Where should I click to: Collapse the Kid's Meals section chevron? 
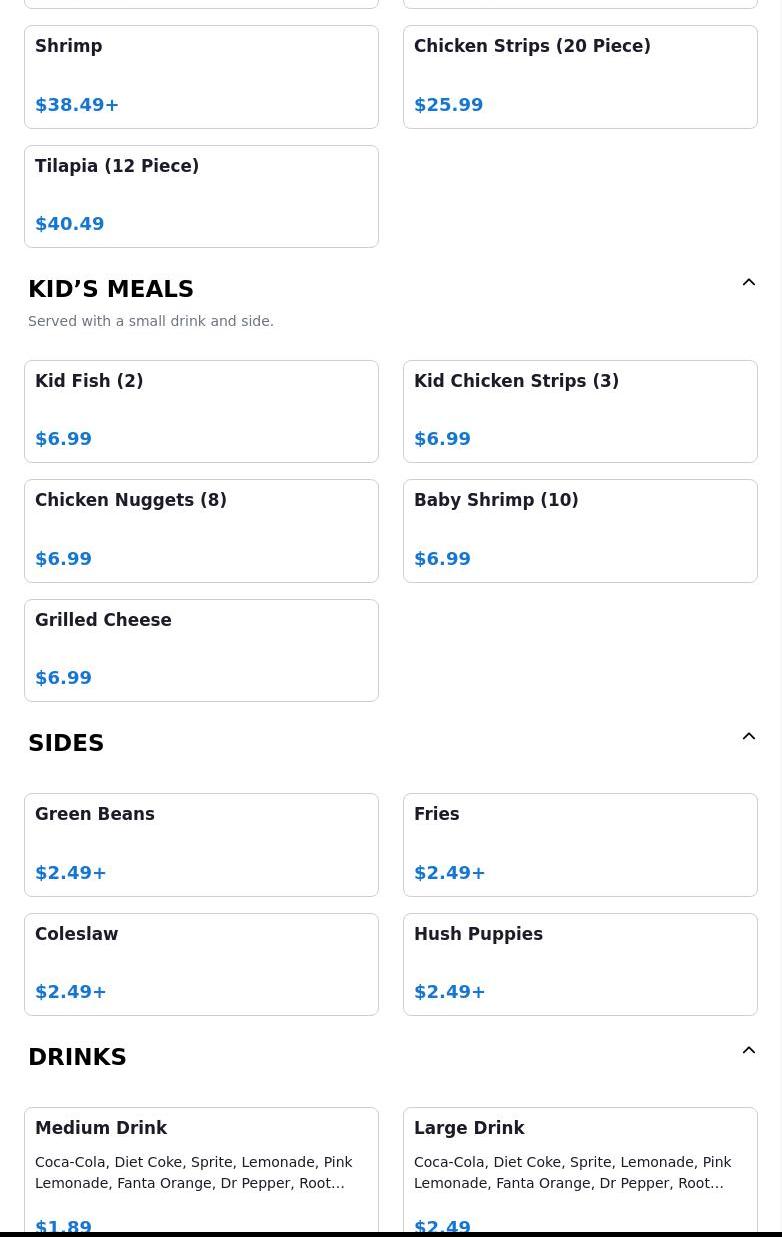pyautogui.click(x=748, y=283)
